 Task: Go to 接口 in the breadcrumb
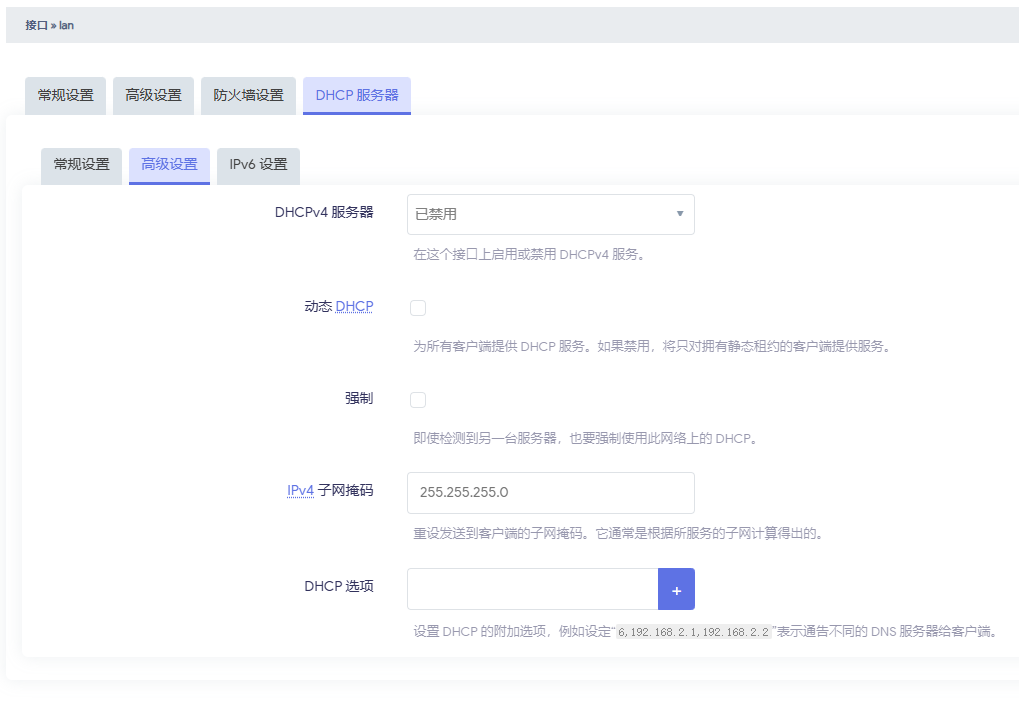pos(36,25)
